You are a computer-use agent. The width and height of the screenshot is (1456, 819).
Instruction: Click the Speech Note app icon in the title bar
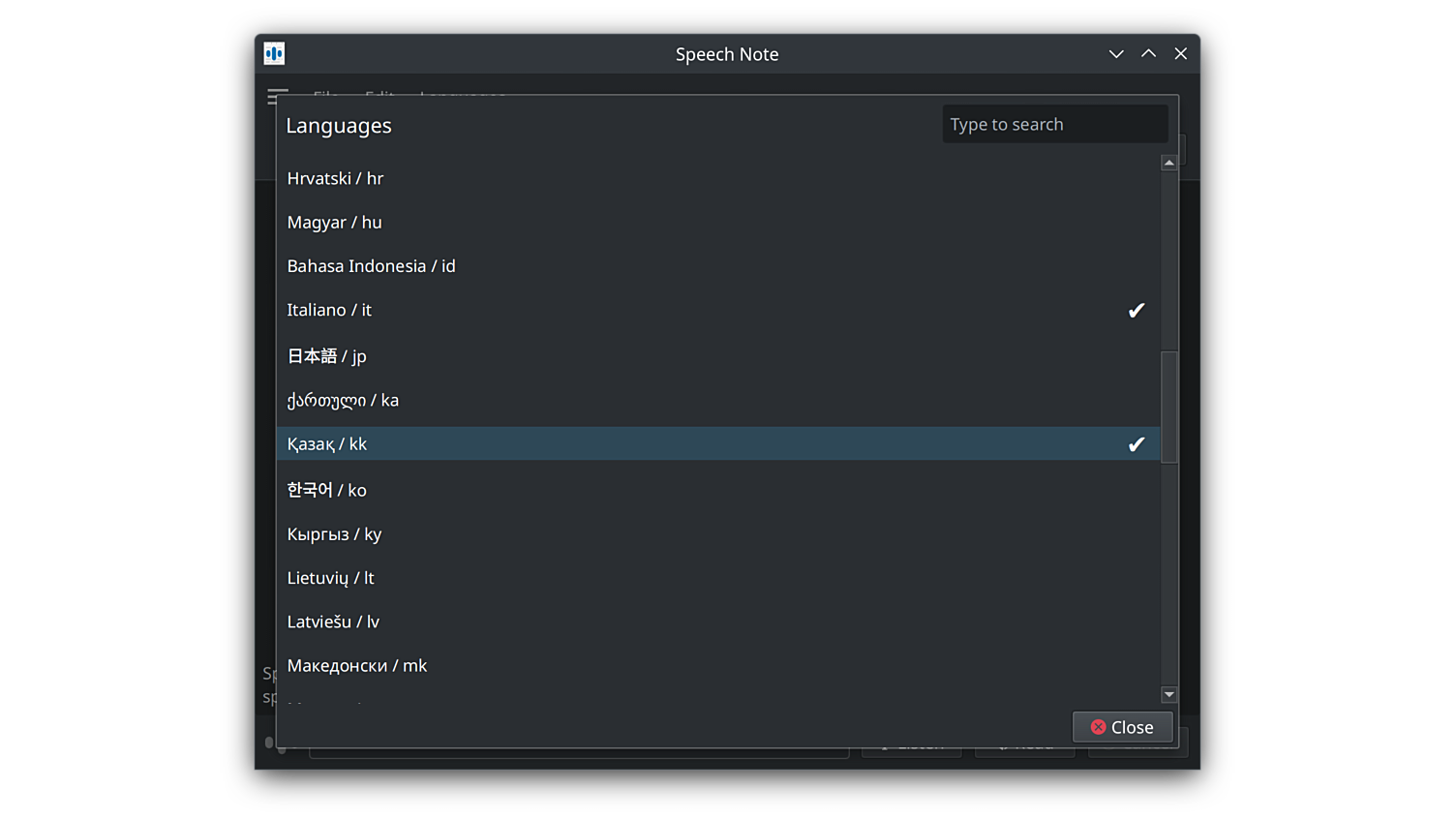pos(274,53)
